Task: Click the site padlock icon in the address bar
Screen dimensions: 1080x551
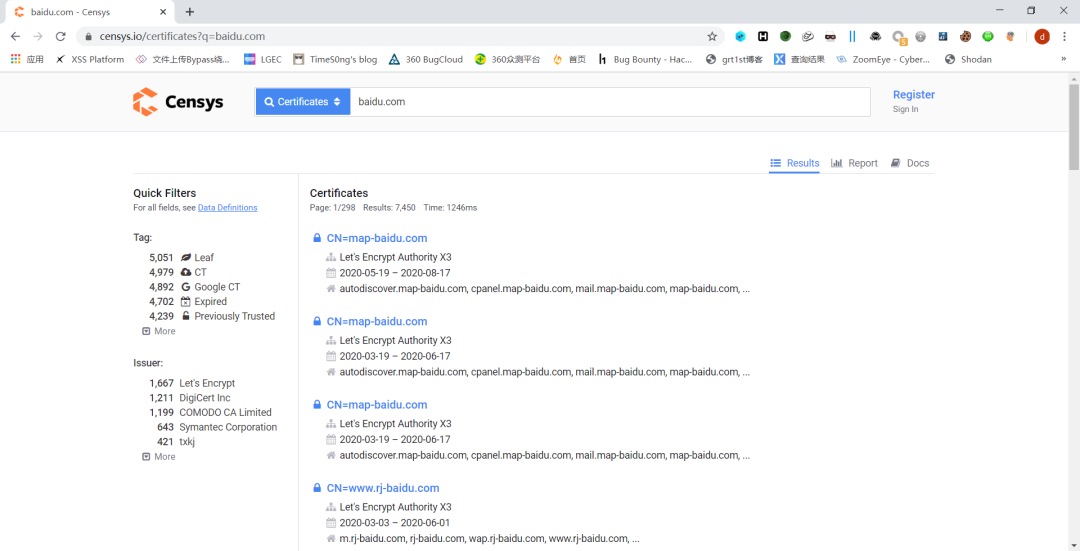Action: (x=88, y=37)
